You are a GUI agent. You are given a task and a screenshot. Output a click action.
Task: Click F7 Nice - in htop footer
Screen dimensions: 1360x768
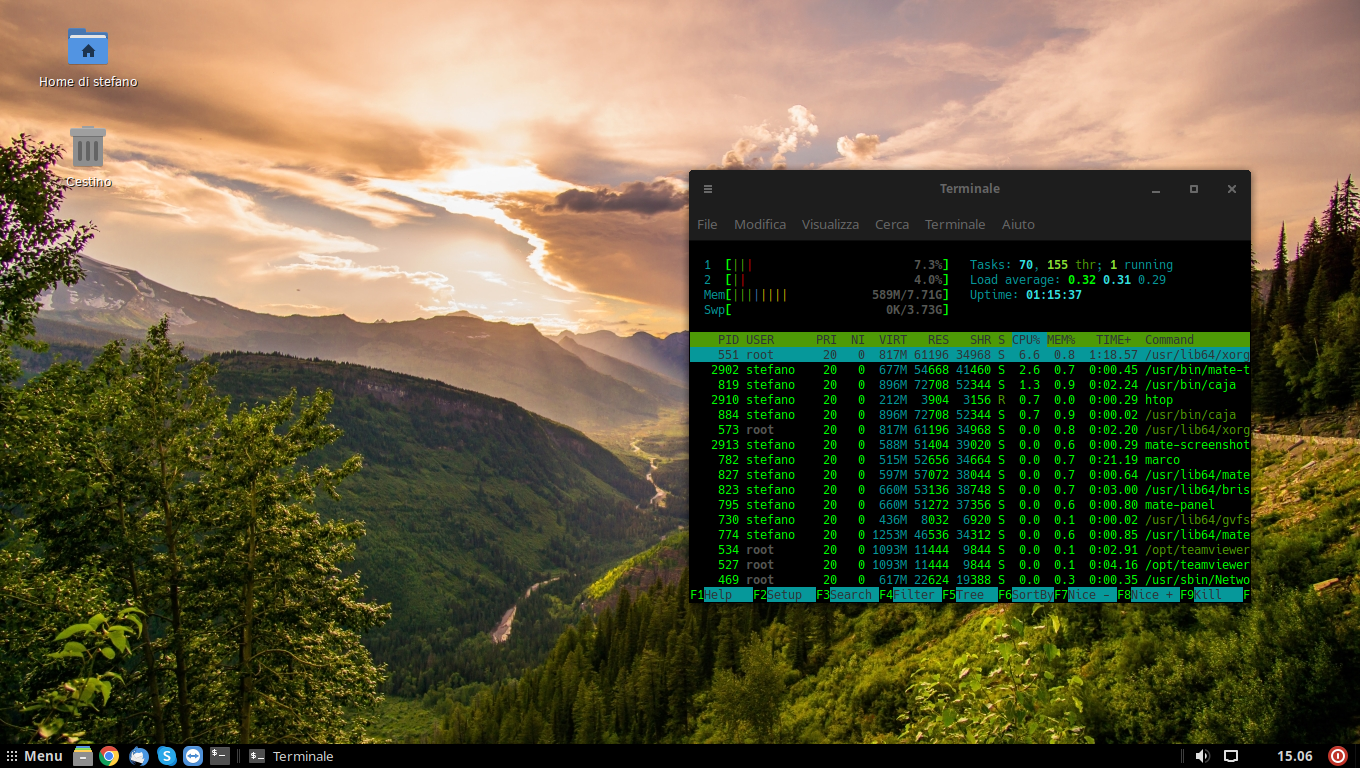click(1085, 595)
